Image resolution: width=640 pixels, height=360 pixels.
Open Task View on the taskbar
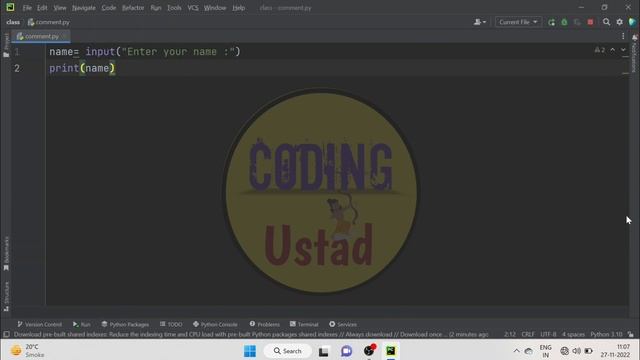click(x=324, y=351)
